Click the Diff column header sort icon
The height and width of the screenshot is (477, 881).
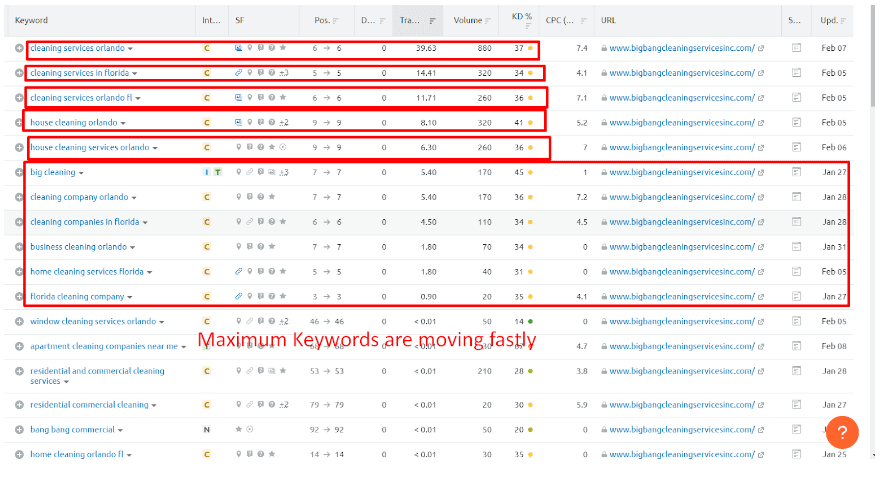[x=382, y=21]
